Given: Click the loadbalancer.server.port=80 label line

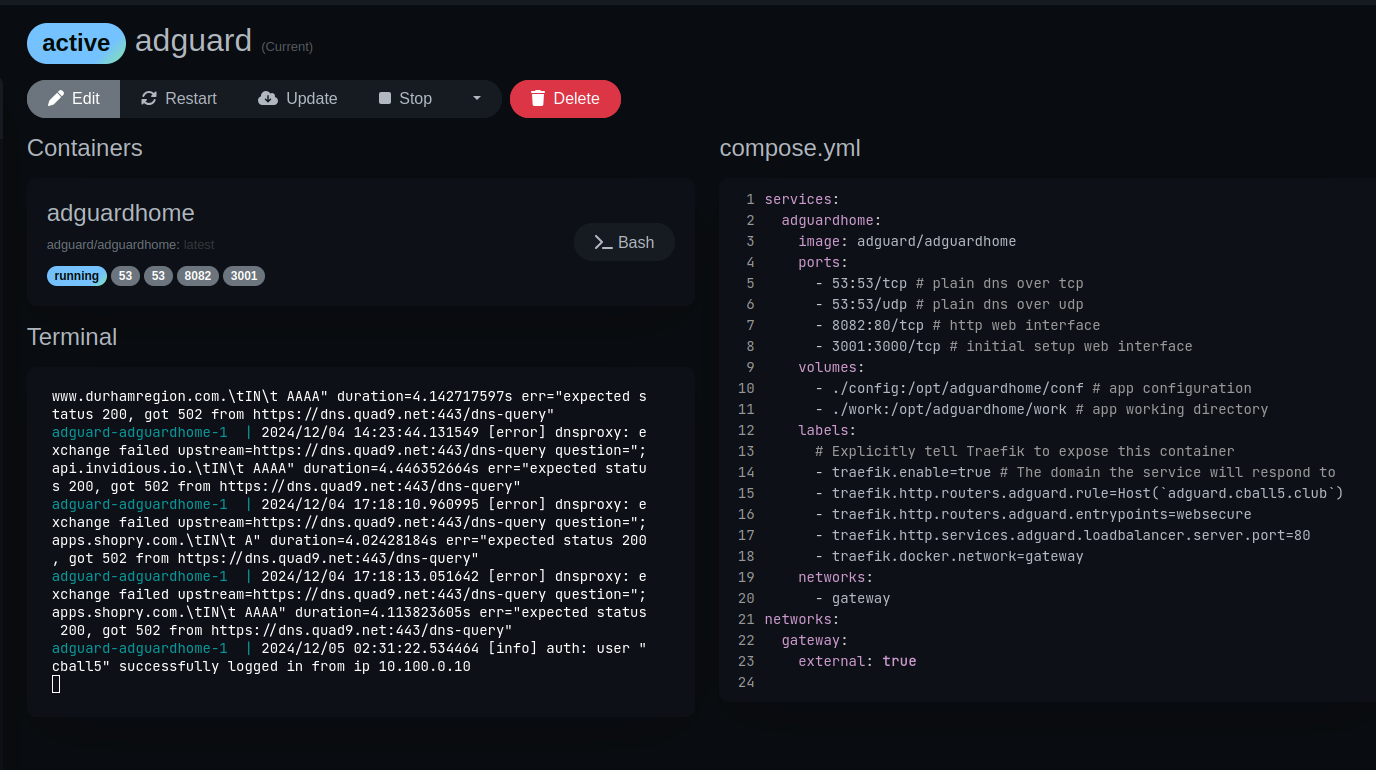Looking at the screenshot, I should pyautogui.click(x=1063, y=535).
